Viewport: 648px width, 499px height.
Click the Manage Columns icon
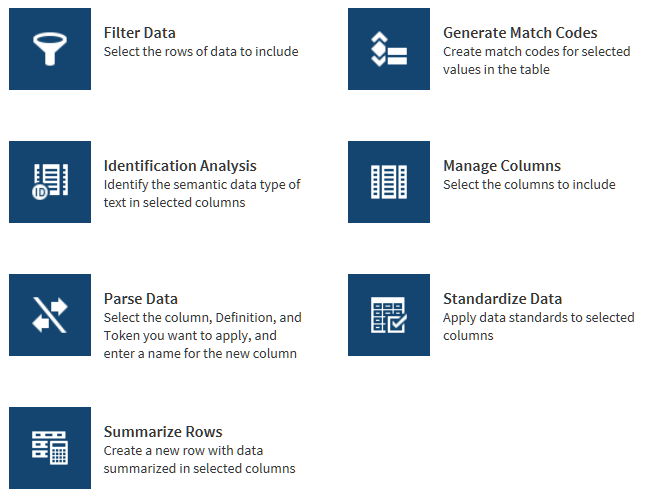coord(389,182)
